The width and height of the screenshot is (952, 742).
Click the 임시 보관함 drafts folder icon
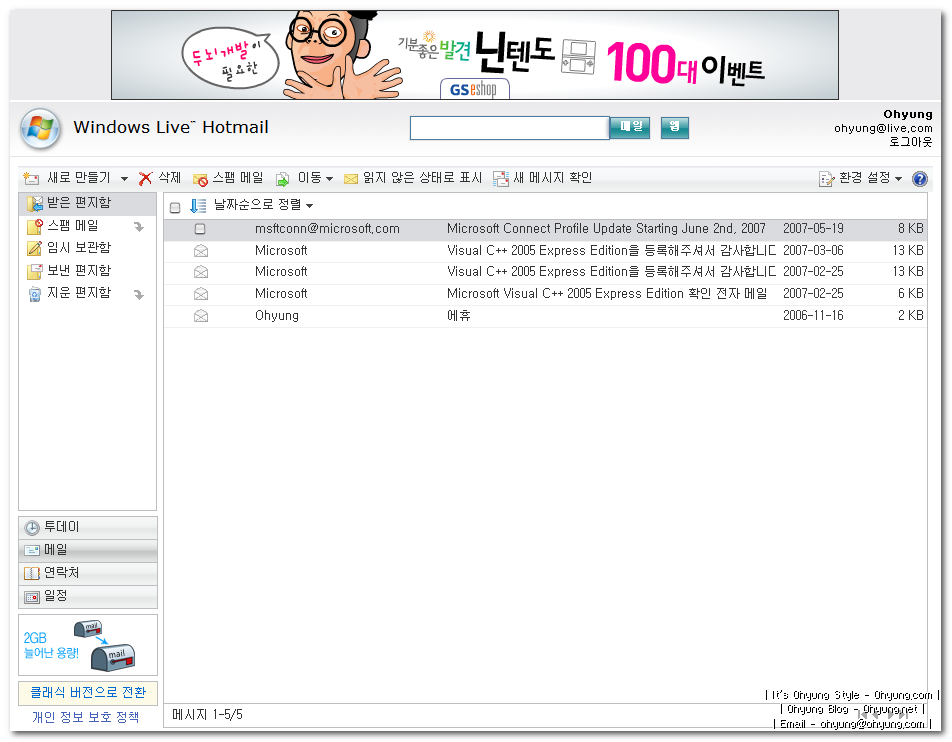click(x=35, y=248)
